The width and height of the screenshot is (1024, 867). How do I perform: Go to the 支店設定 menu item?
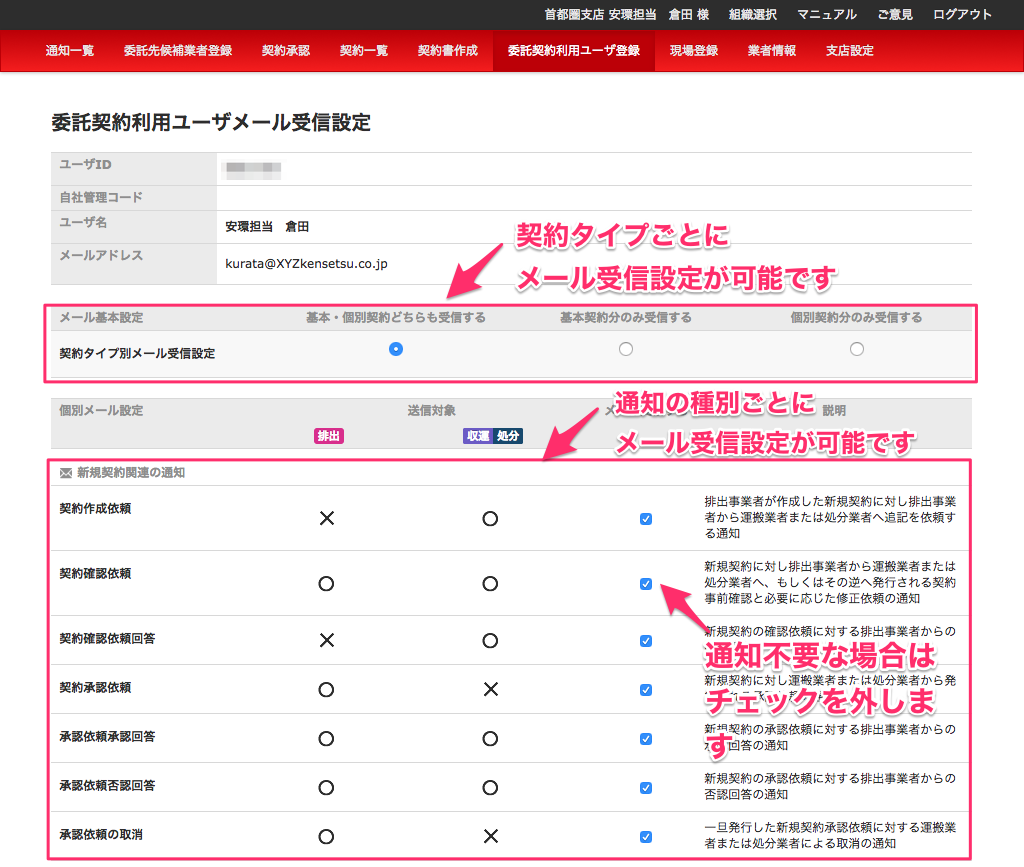tap(849, 50)
